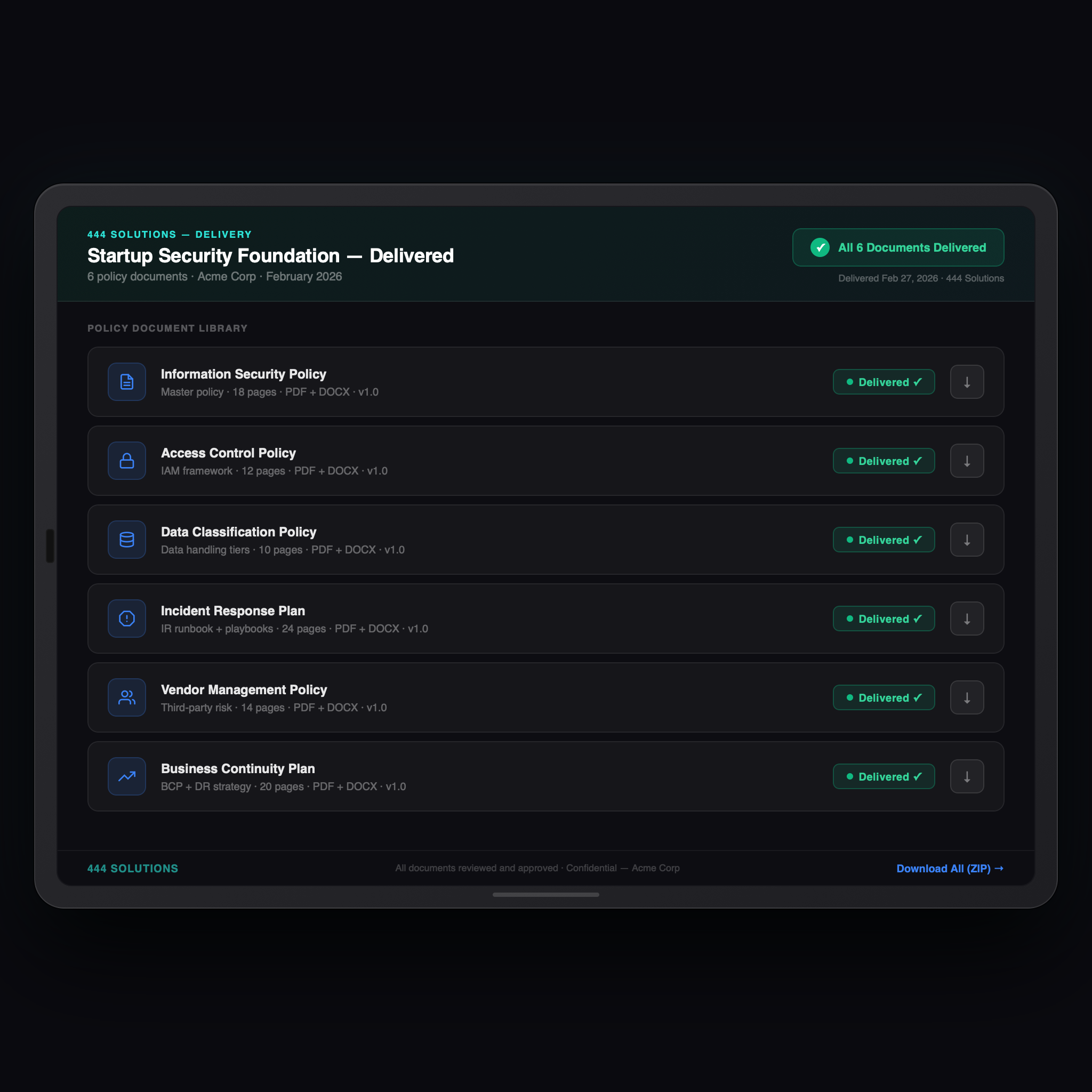
Task: Download the Vendor Management Policy
Action: (967, 697)
